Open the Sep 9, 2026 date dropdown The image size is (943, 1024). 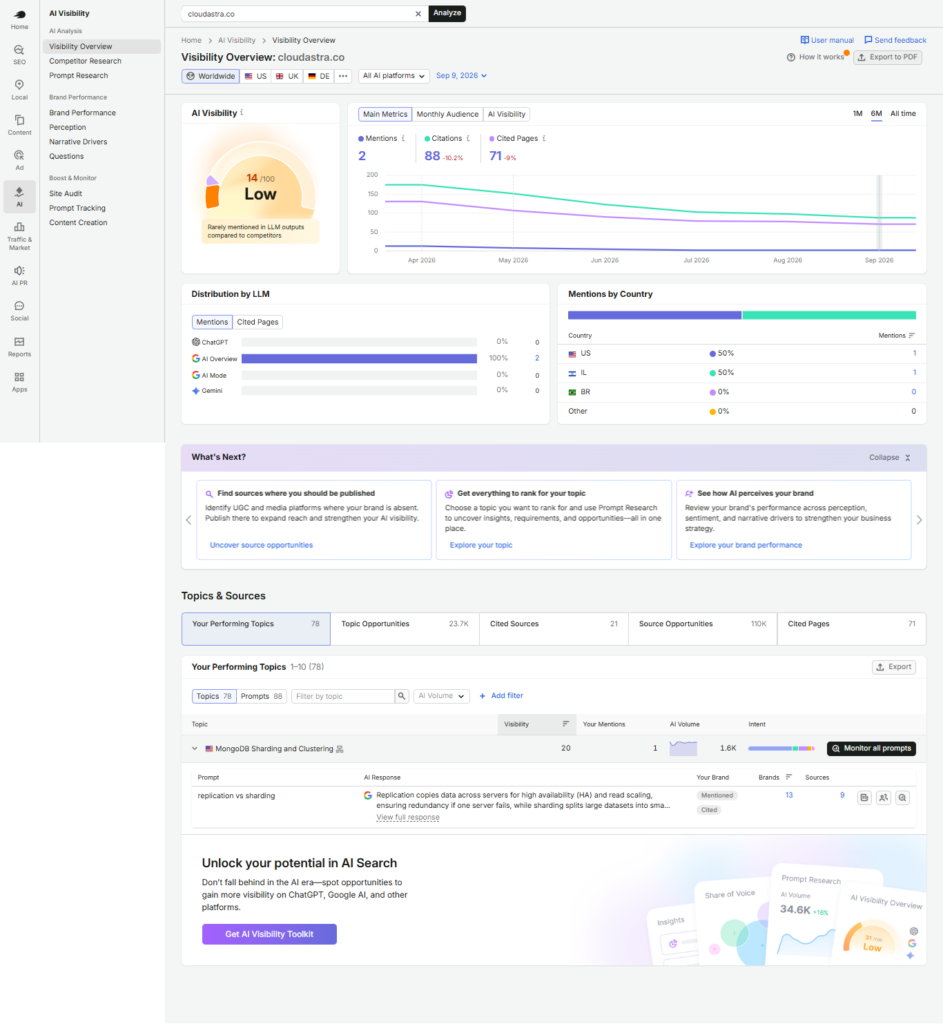click(x=461, y=76)
